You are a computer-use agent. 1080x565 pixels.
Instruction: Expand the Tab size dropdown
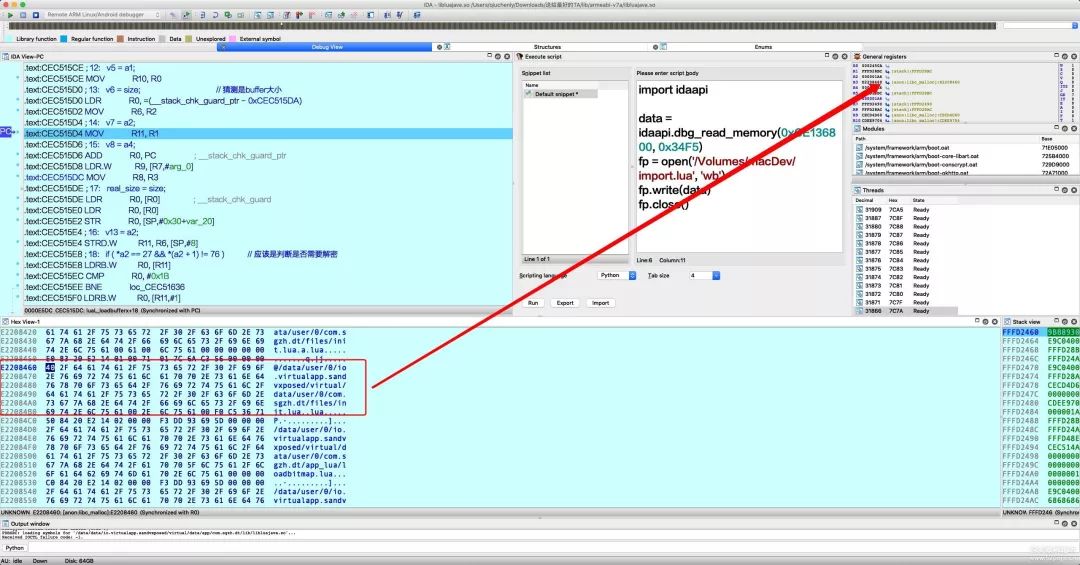click(x=703, y=275)
